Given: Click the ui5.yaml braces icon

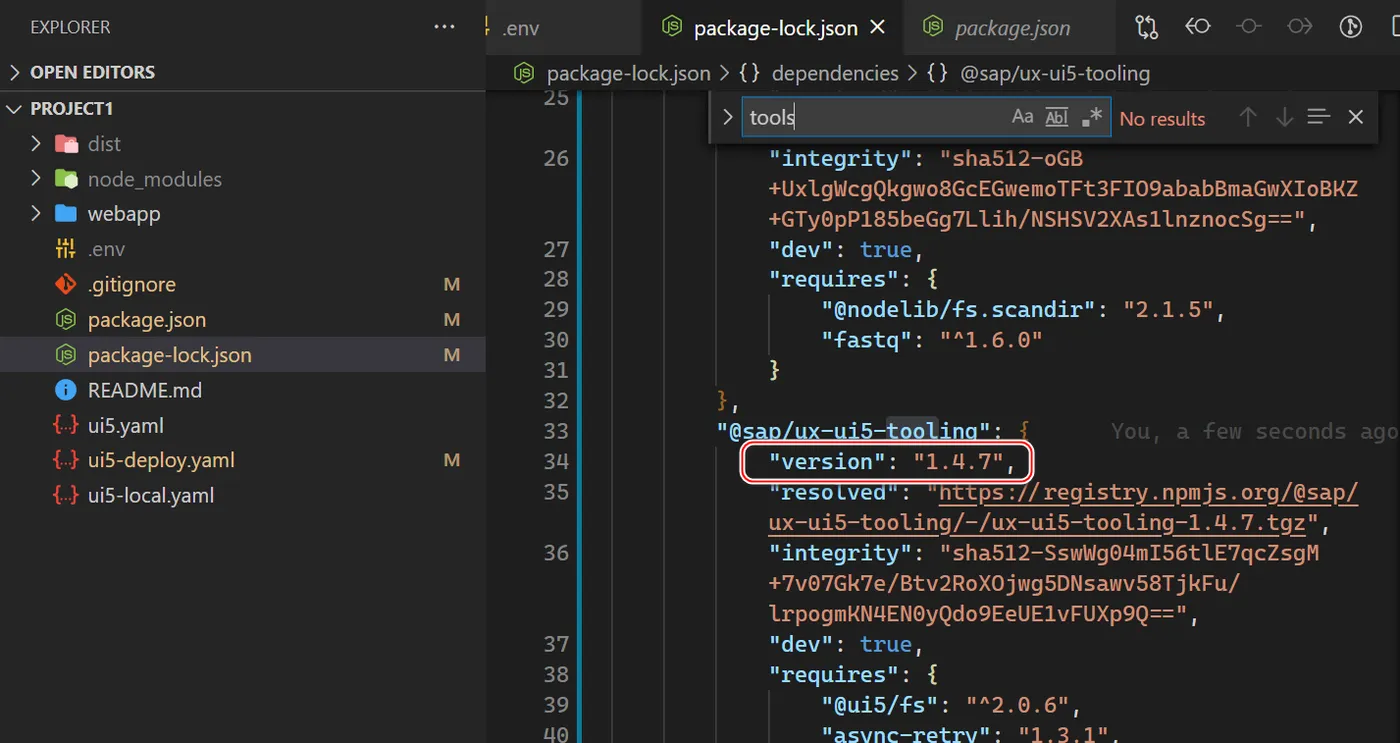Looking at the screenshot, I should pos(66,425).
